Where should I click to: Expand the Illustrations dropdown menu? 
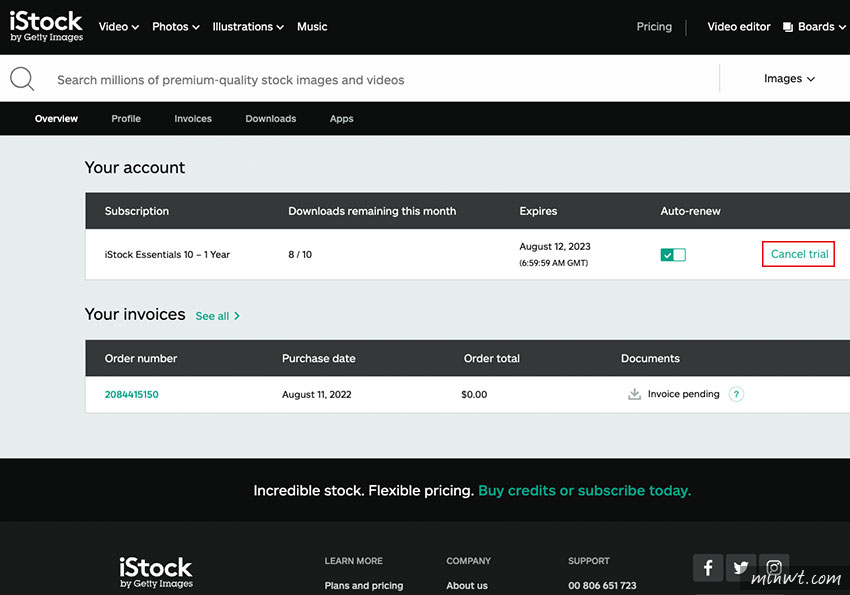248,27
